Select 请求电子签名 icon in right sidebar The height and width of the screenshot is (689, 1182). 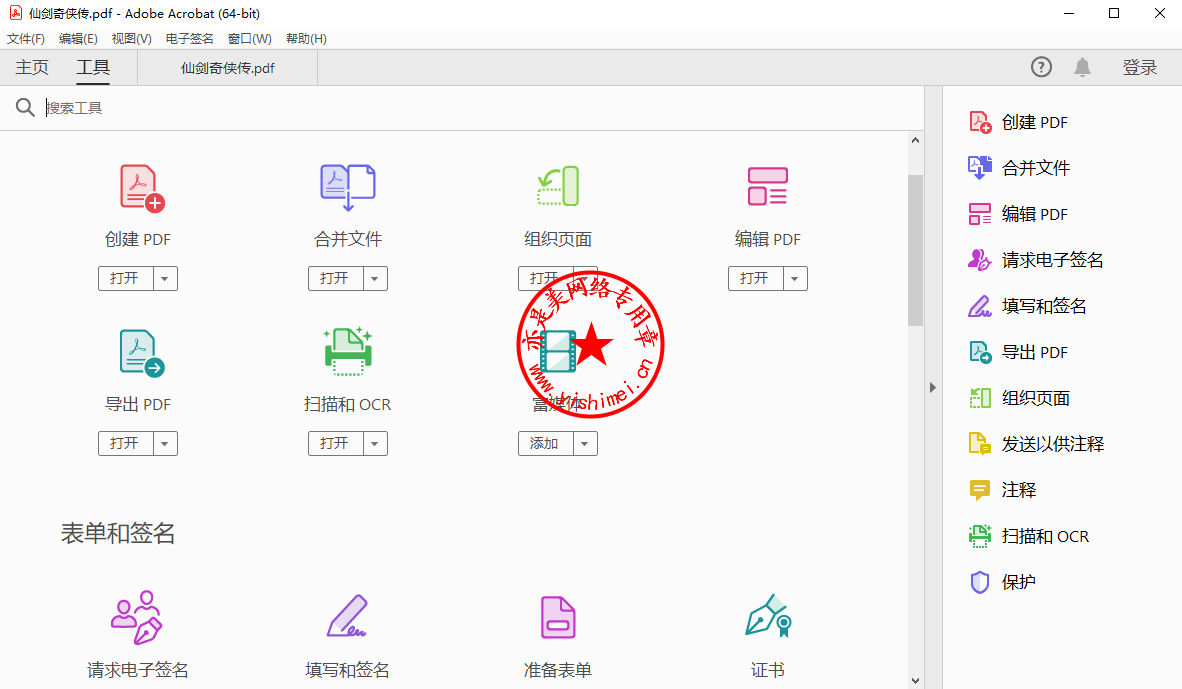click(979, 260)
